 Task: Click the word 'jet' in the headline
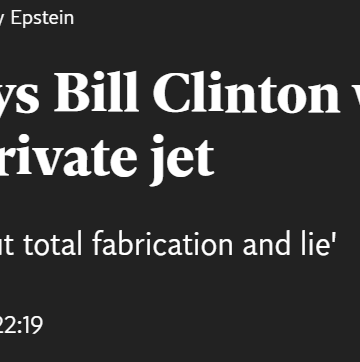pyautogui.click(x=183, y=160)
